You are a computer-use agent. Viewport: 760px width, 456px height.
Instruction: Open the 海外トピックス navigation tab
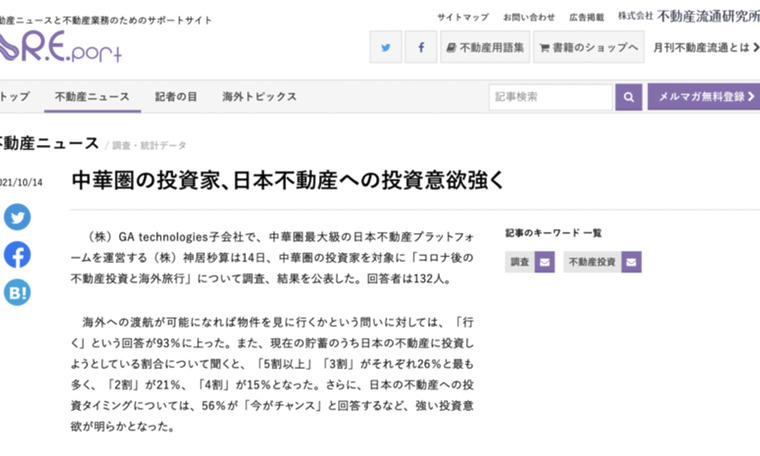point(259,97)
